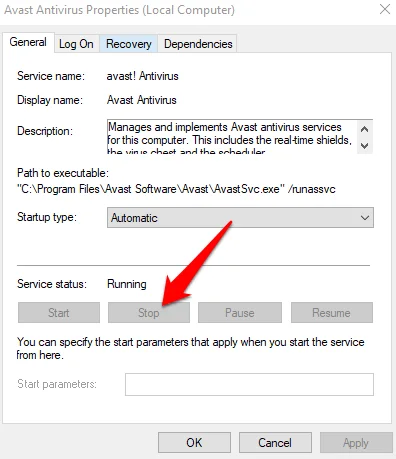The image size is (396, 459).
Task: Switch to the Log On tab
Action: pyautogui.click(x=76, y=44)
